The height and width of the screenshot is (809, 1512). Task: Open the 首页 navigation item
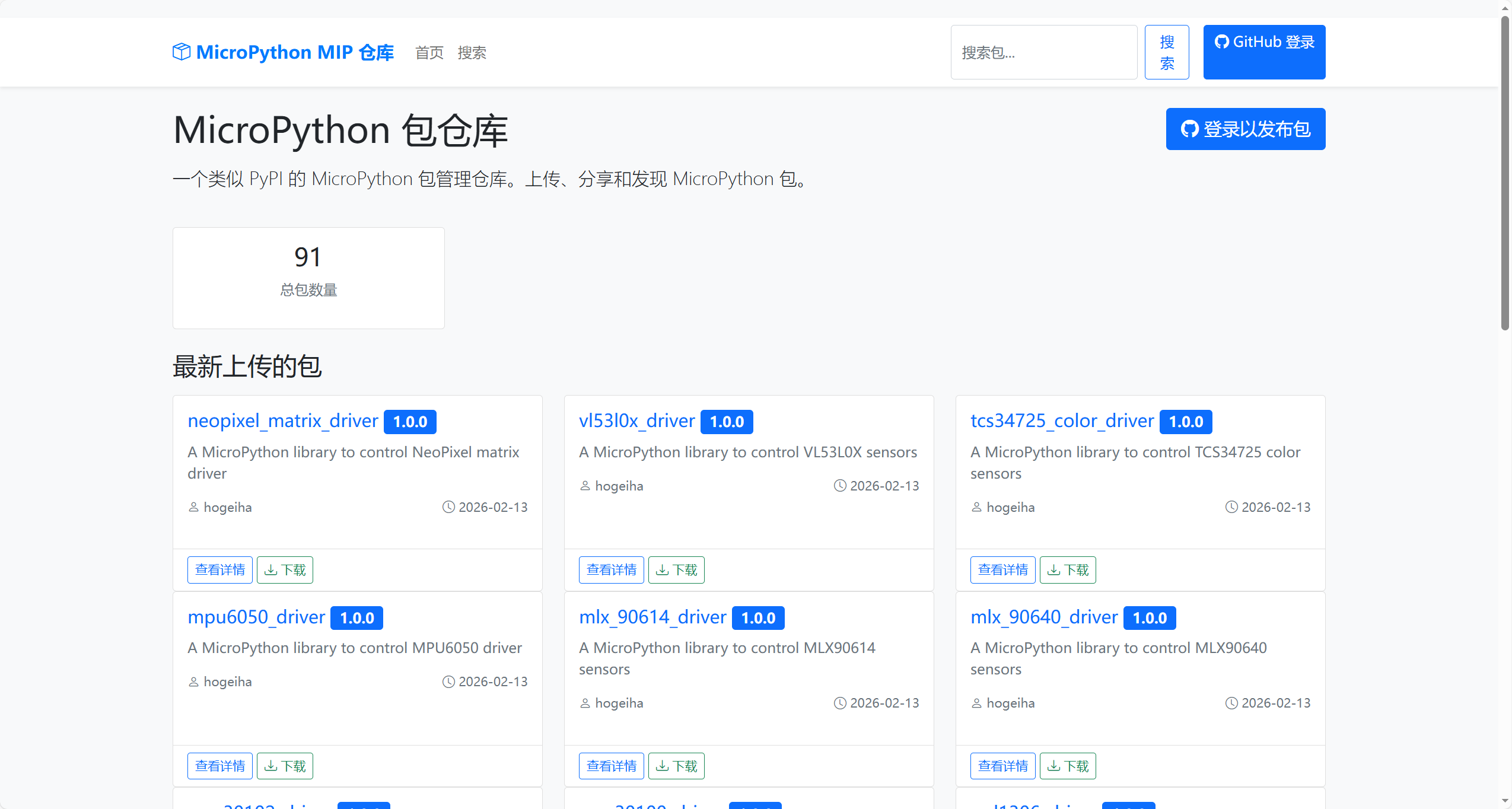(x=429, y=53)
